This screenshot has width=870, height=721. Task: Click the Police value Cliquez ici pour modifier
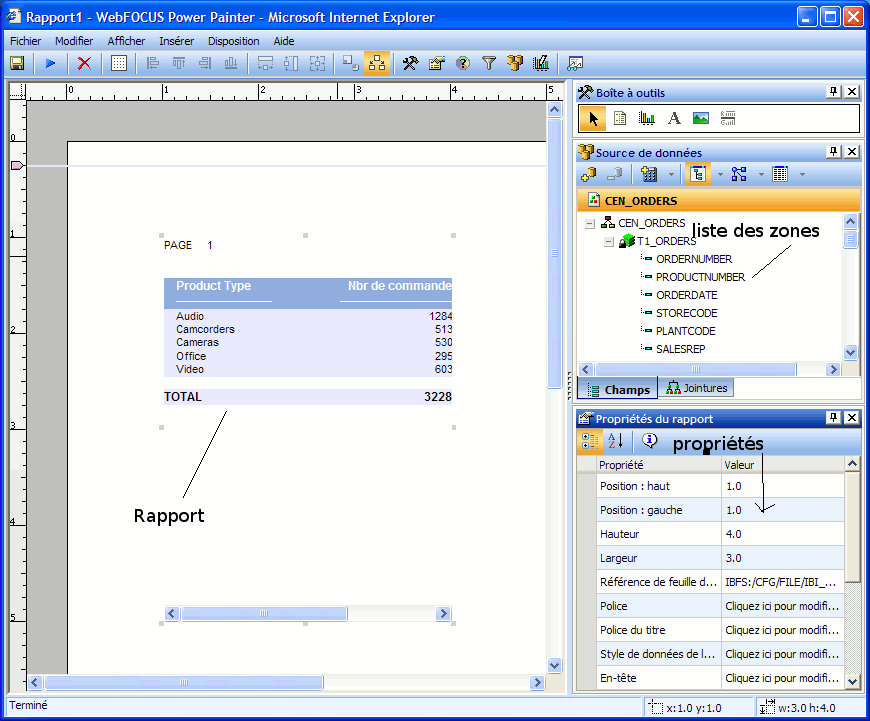point(782,606)
